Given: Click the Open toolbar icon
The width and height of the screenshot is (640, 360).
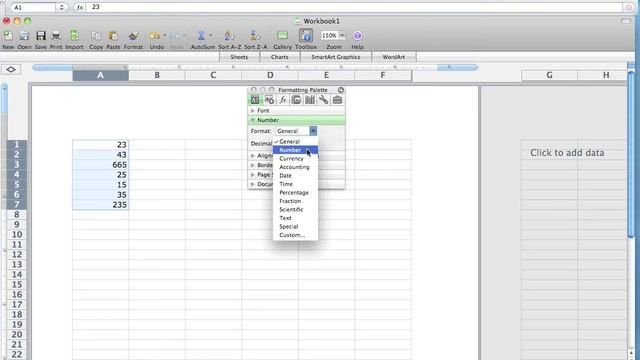Looking at the screenshot, I should [24, 36].
